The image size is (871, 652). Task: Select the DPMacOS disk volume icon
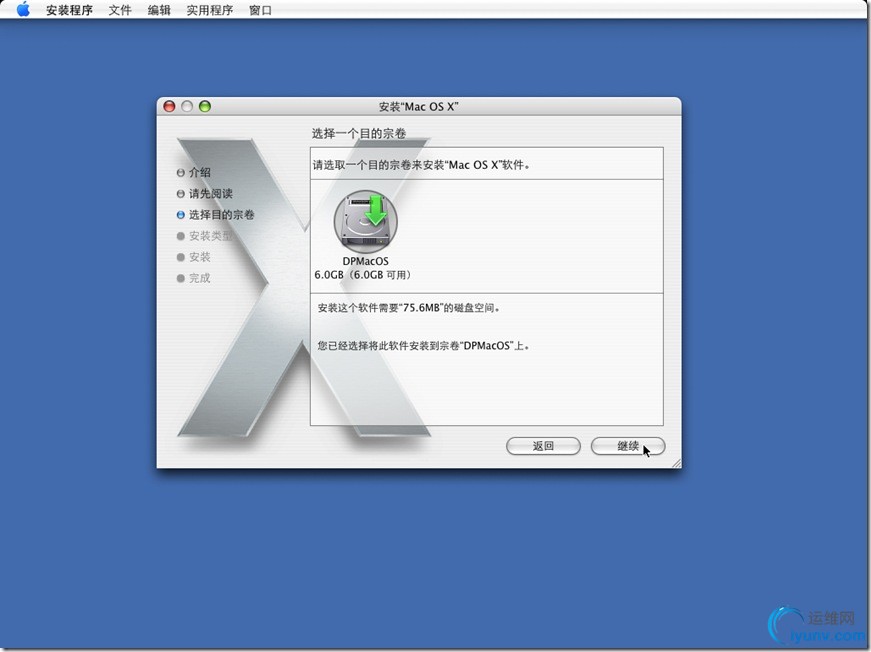(x=366, y=221)
